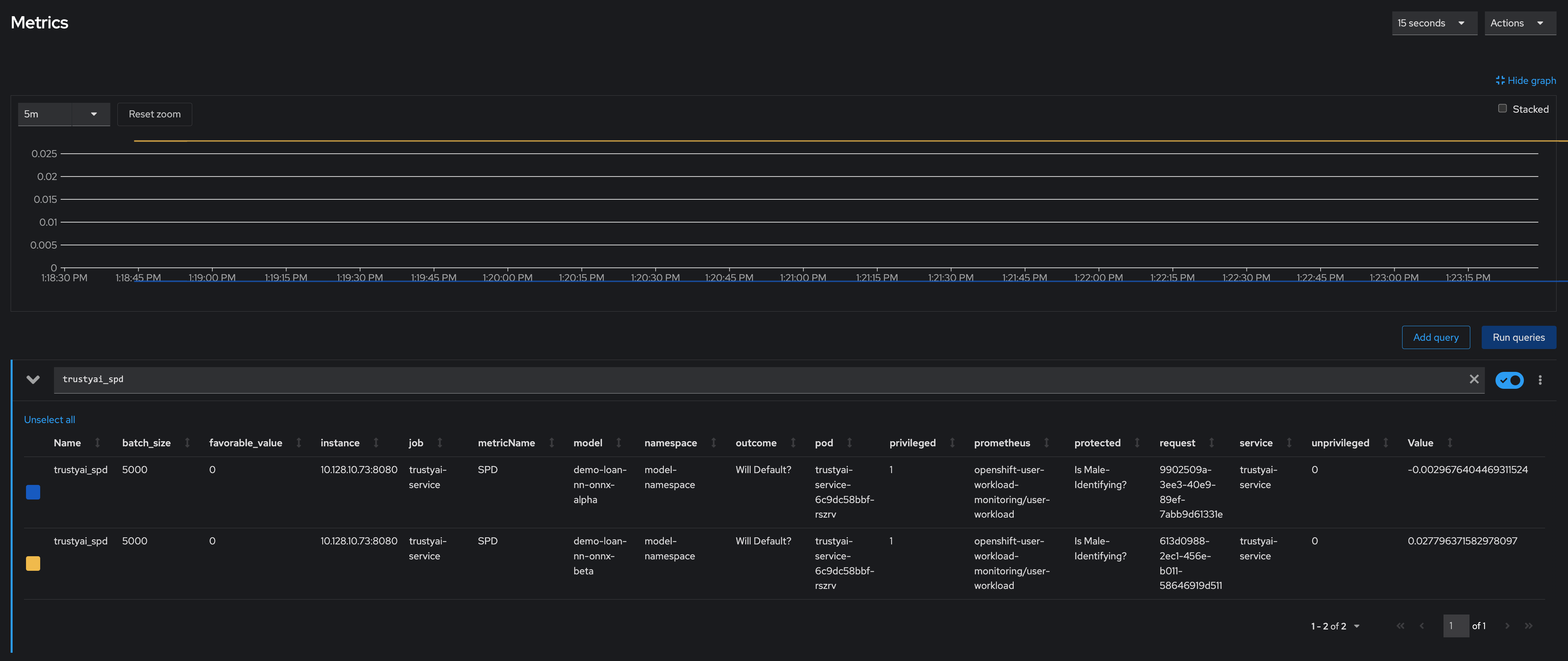Viewport: 1568px width, 661px height.
Task: Click the demo-loan-nn-onnx-alpha model cell
Action: [x=600, y=485]
